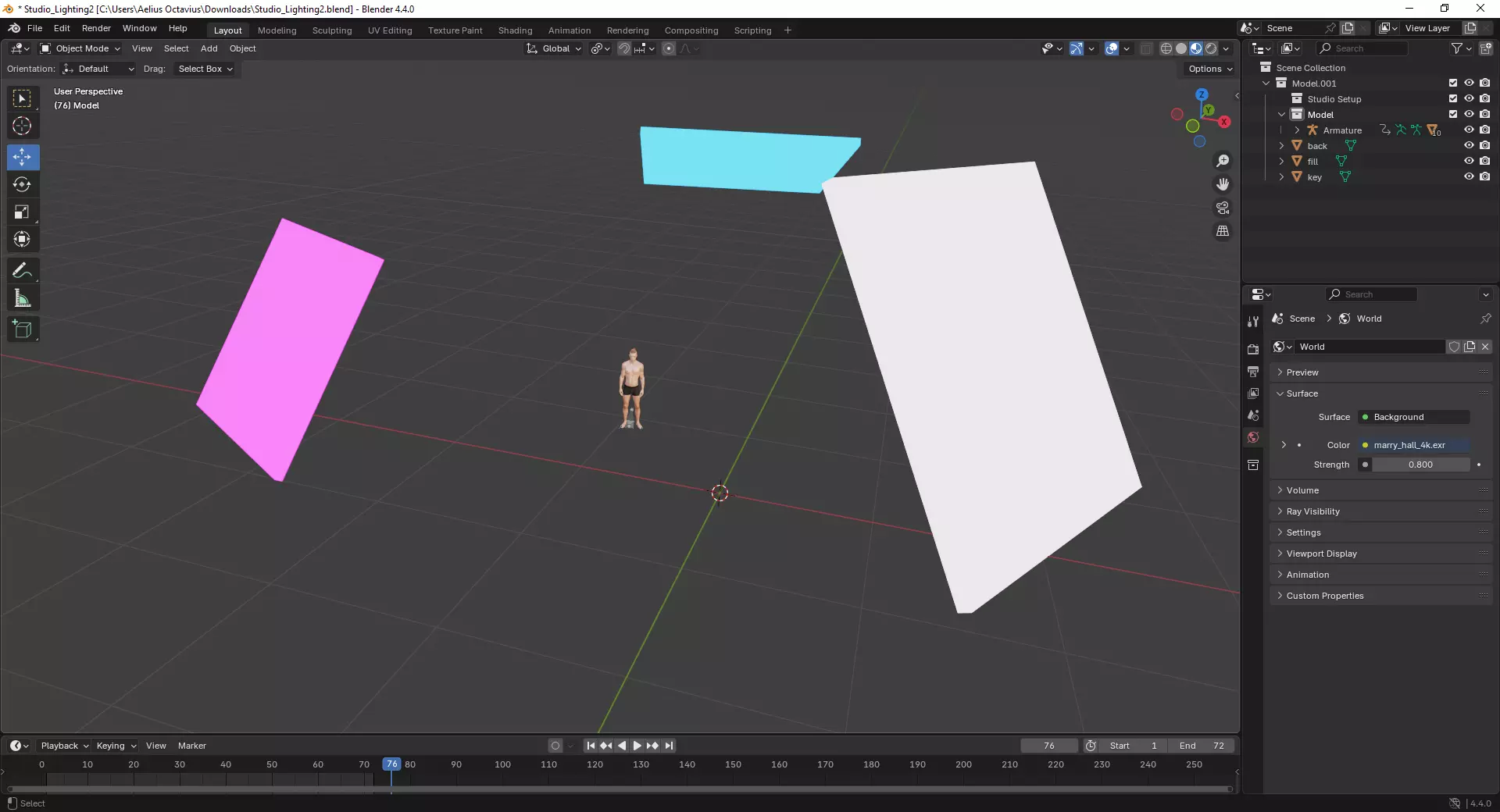Open the timeline Keying menu
1500x812 pixels.
[116, 746]
